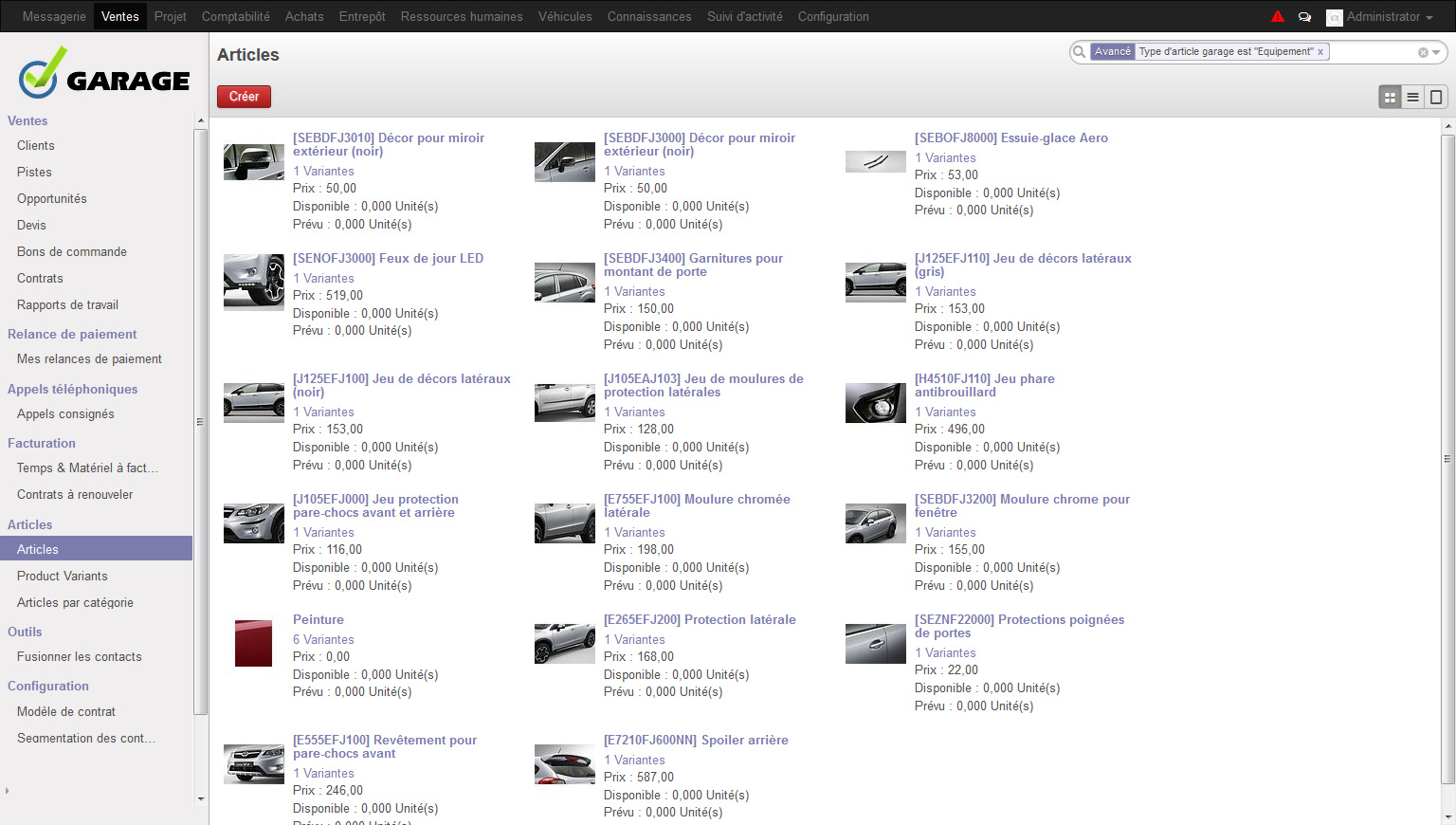Switch to list view
Viewport: 1456px width, 825px height.
coord(1412,97)
